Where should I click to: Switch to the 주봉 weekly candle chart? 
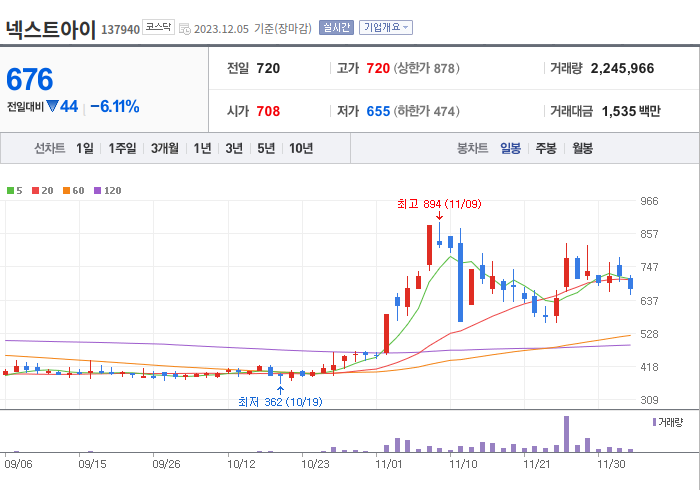(546, 148)
